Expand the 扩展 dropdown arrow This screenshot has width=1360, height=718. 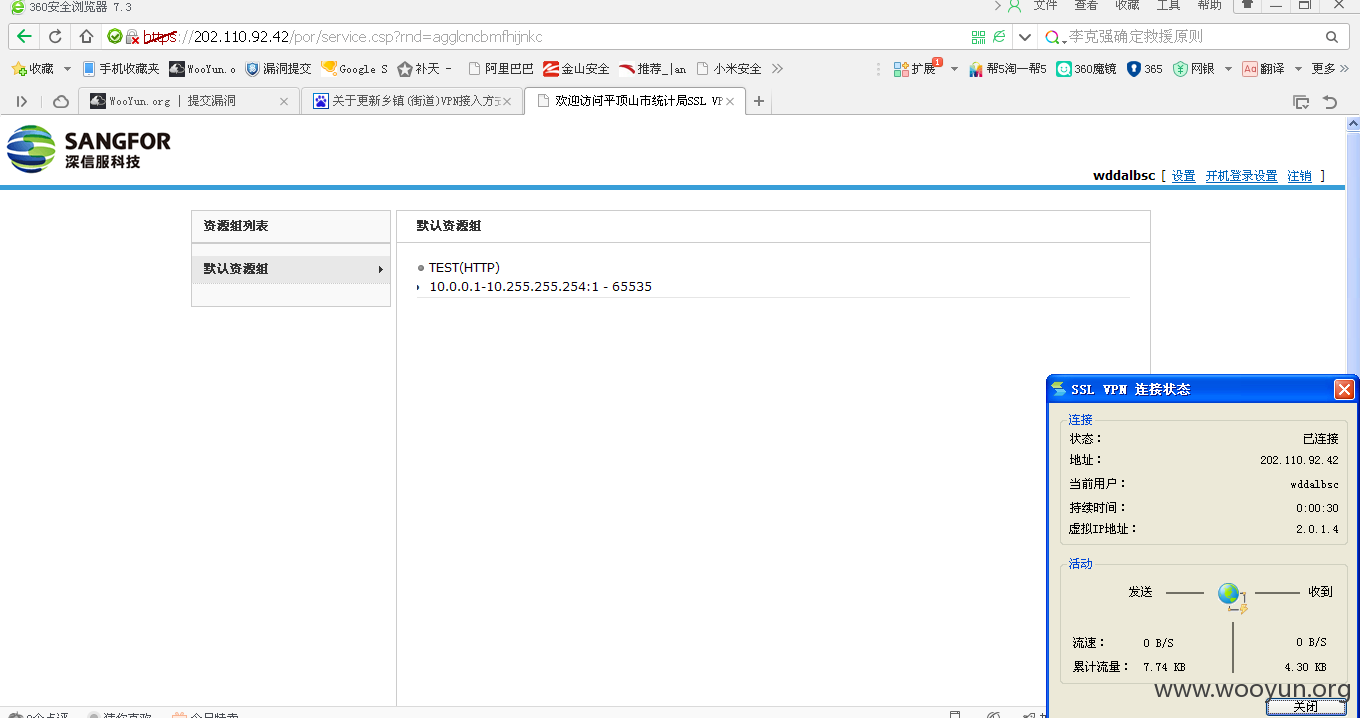click(x=953, y=69)
